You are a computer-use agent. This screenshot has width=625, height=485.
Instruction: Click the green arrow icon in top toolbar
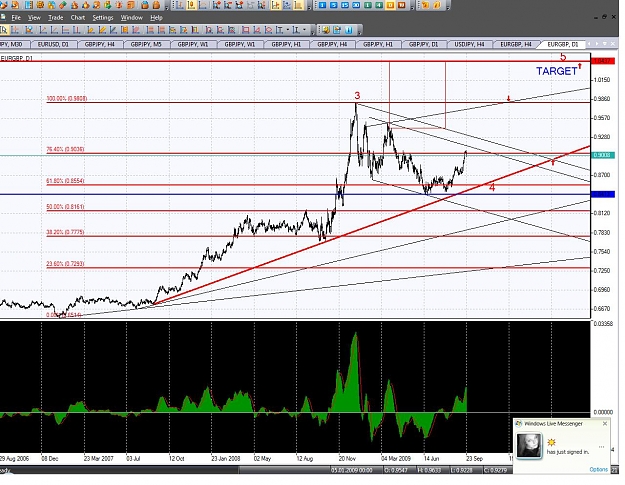click(x=108, y=5)
